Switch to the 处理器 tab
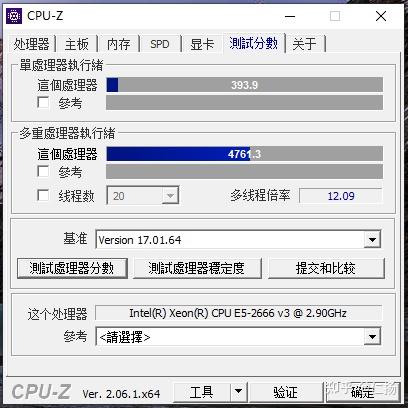This screenshot has height=408, width=408. click(31, 44)
